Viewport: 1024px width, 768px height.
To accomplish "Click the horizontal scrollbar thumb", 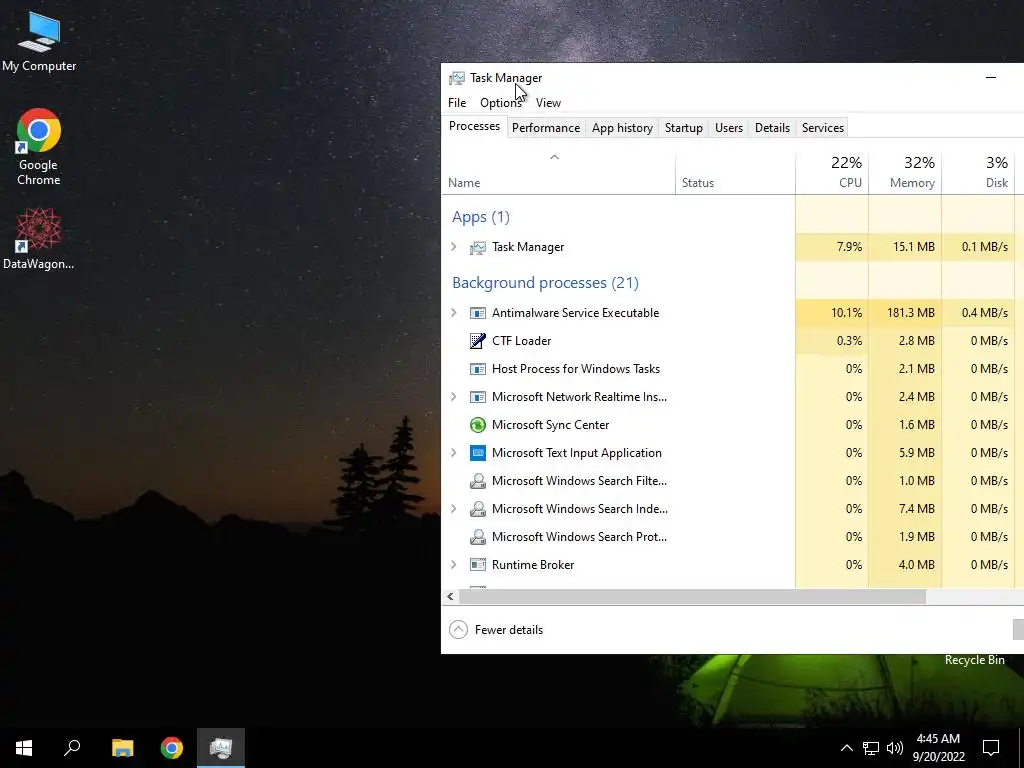I will 692,596.
